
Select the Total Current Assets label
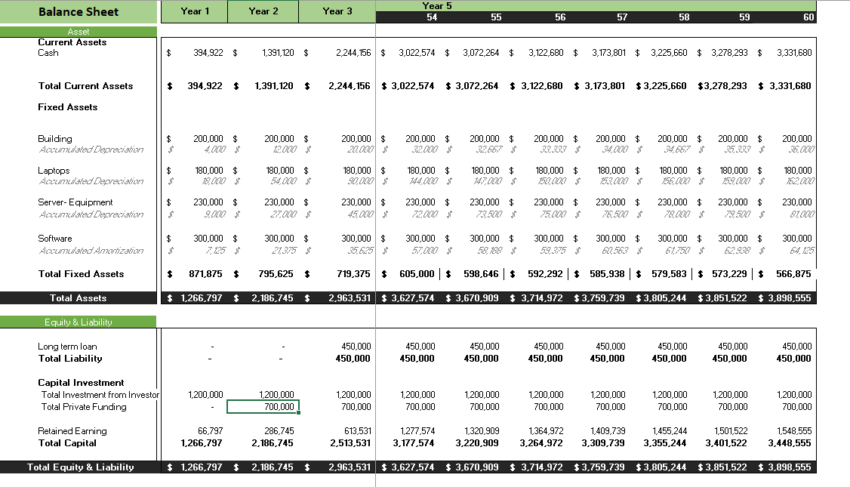(86, 86)
